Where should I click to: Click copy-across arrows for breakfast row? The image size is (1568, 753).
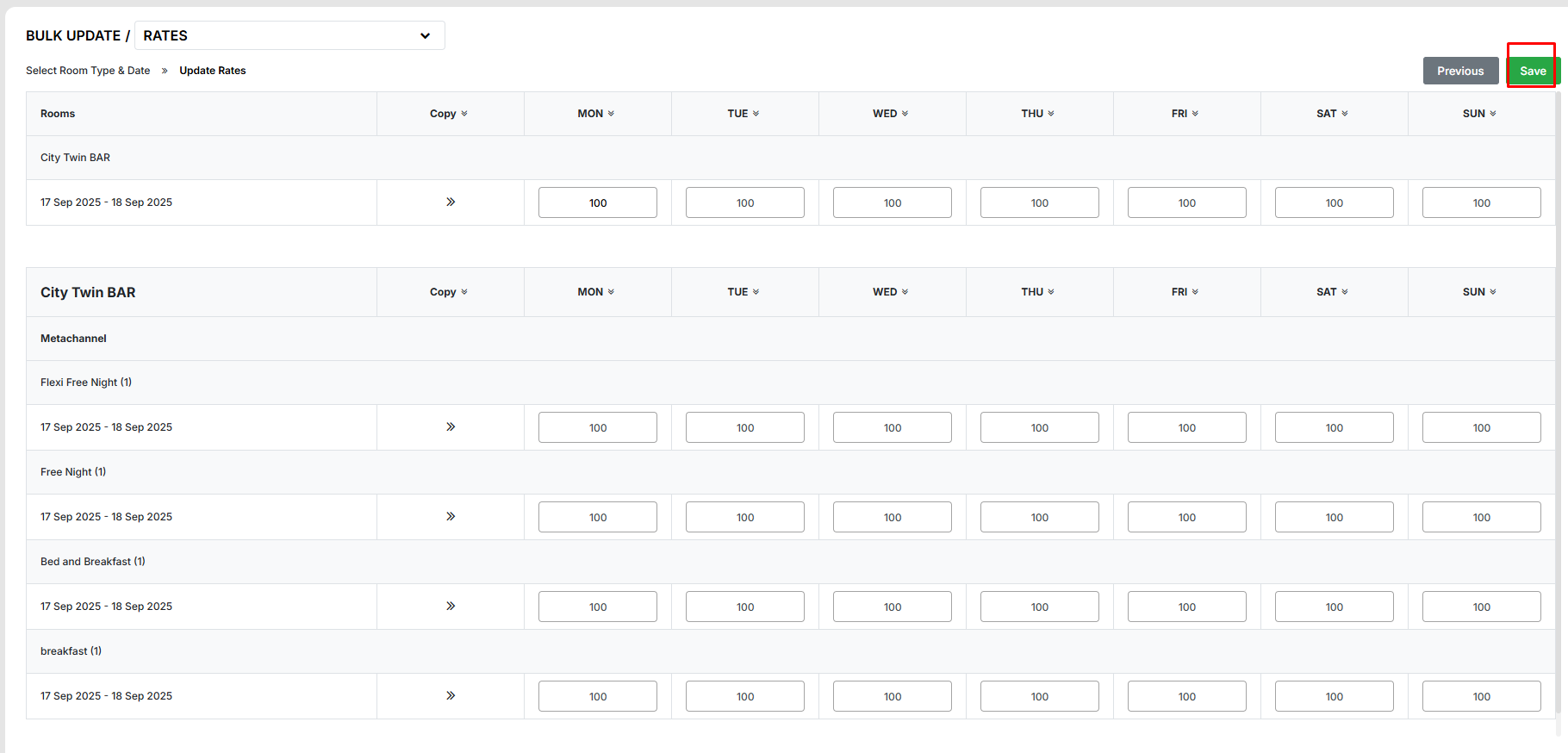tap(450, 696)
